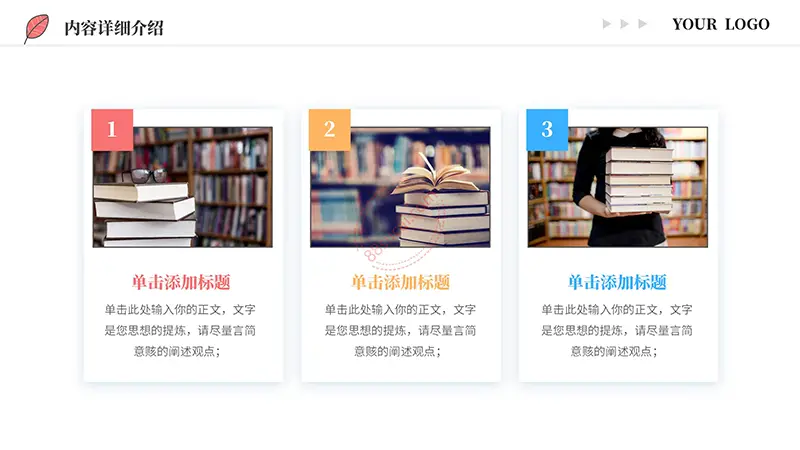Image resolution: width=800 pixels, height=450 pixels.
Task: Click the middle gray arrow triangle
Action: pos(624,24)
